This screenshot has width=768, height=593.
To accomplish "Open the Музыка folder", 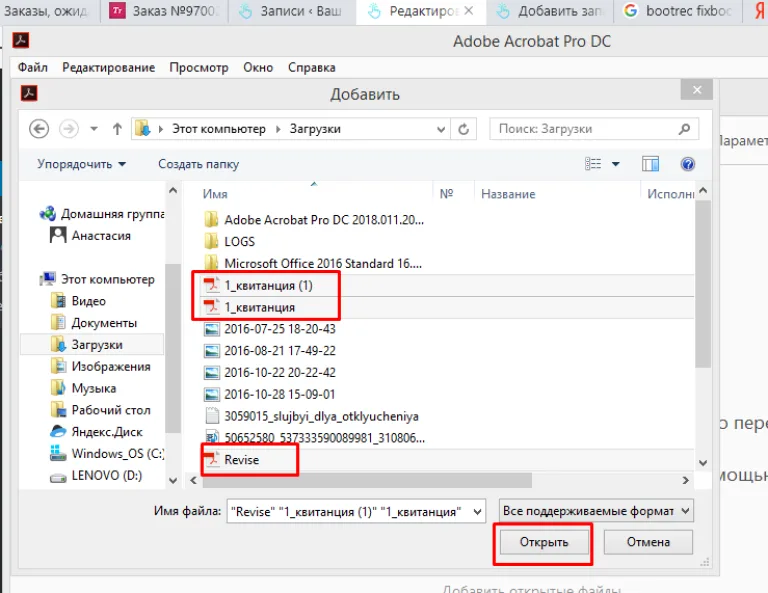I will pyautogui.click(x=84, y=388).
